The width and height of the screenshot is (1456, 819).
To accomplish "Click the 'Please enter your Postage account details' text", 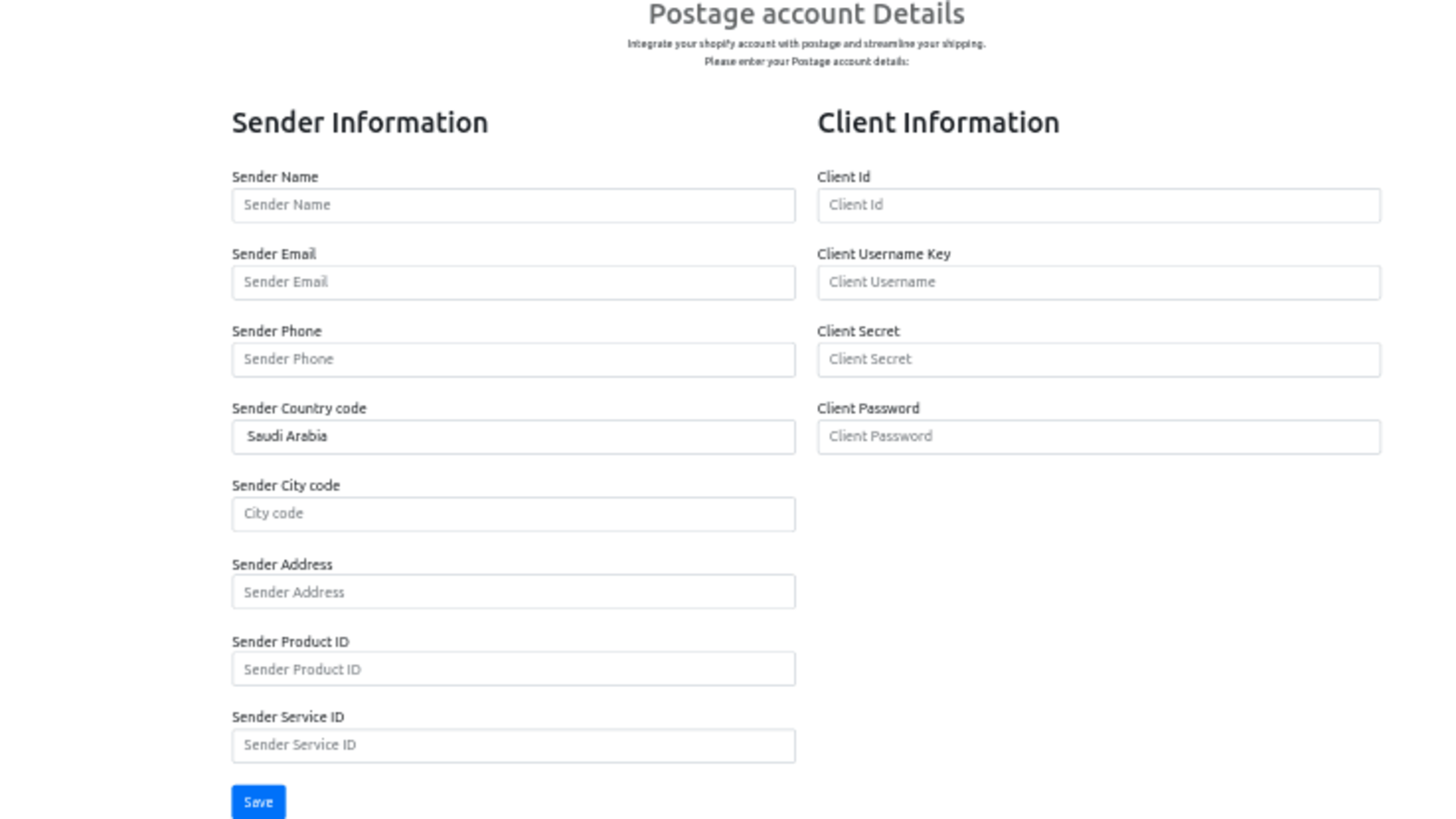I will [806, 62].
